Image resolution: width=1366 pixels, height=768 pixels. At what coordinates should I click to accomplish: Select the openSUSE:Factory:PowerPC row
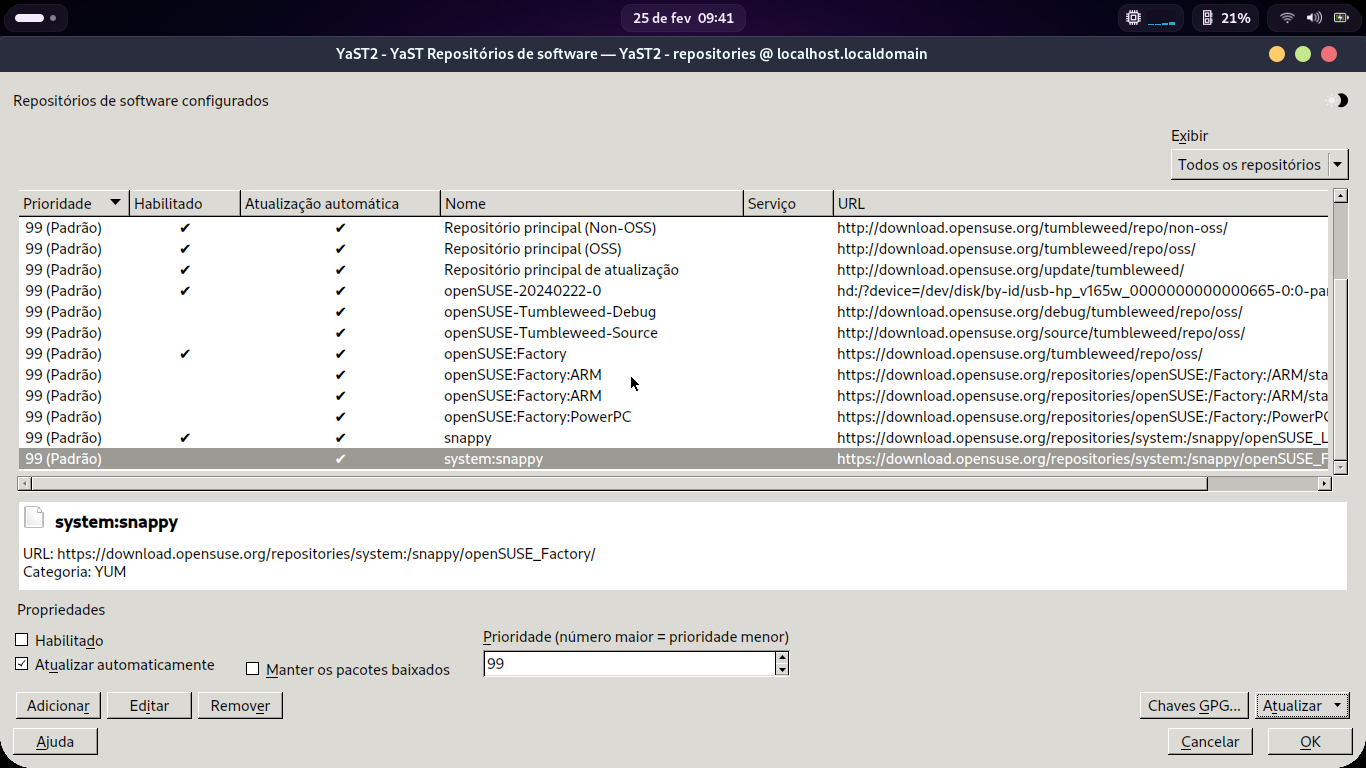tap(674, 417)
